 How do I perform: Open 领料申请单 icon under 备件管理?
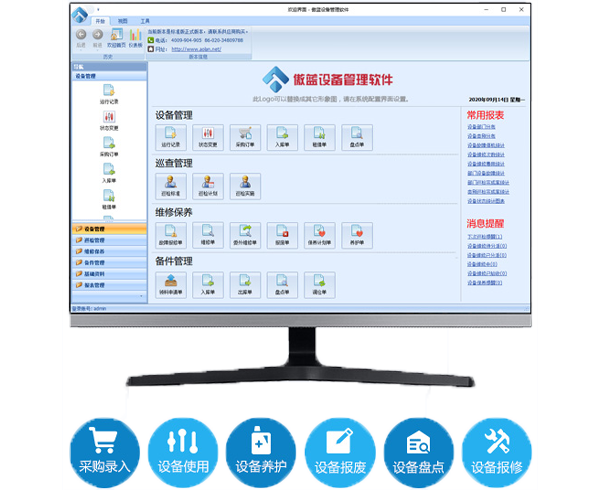coord(172,285)
